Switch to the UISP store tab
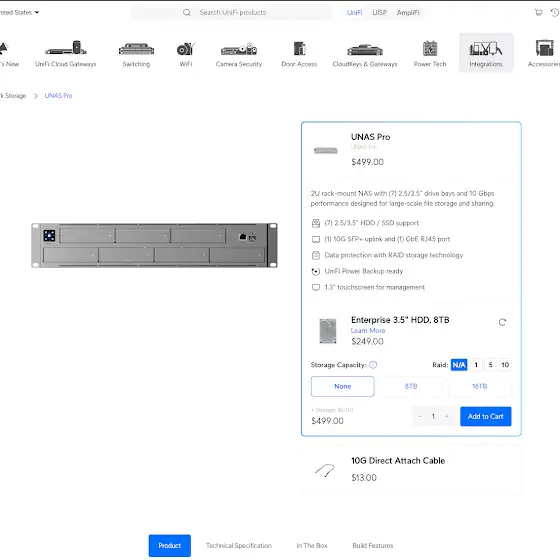 pos(379,12)
